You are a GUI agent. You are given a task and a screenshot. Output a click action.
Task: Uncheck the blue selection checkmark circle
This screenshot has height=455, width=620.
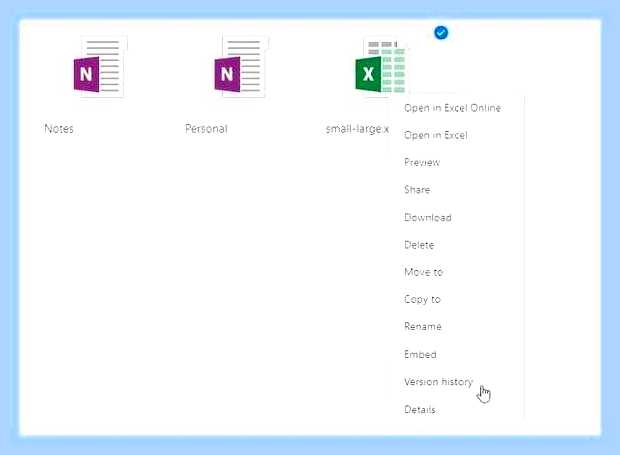tap(441, 32)
